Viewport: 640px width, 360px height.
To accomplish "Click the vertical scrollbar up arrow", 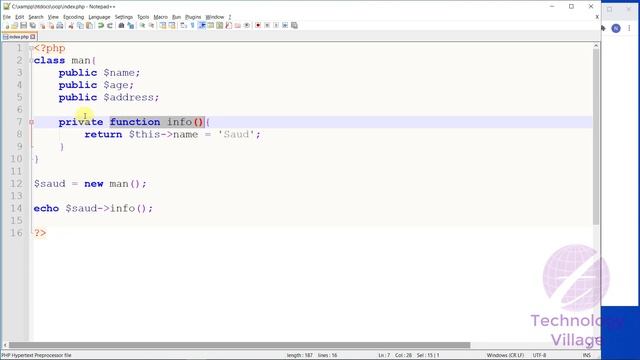I will (x=596, y=46).
